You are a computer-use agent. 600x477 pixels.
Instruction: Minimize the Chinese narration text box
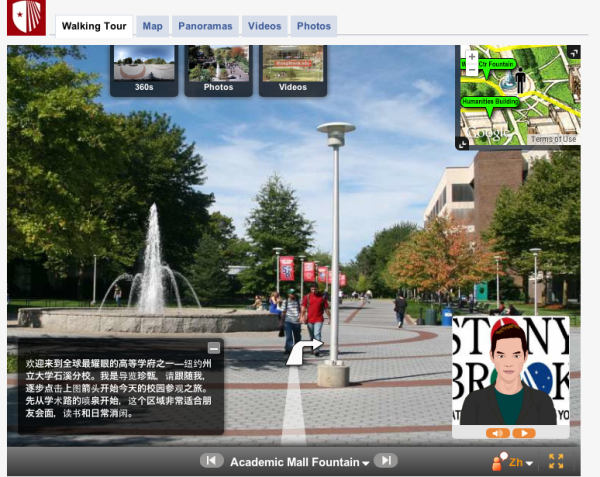[214, 348]
